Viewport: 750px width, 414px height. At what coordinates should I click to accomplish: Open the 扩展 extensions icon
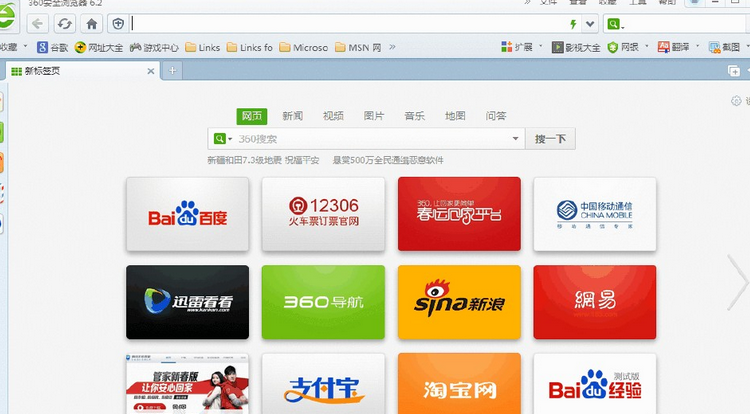[517, 47]
